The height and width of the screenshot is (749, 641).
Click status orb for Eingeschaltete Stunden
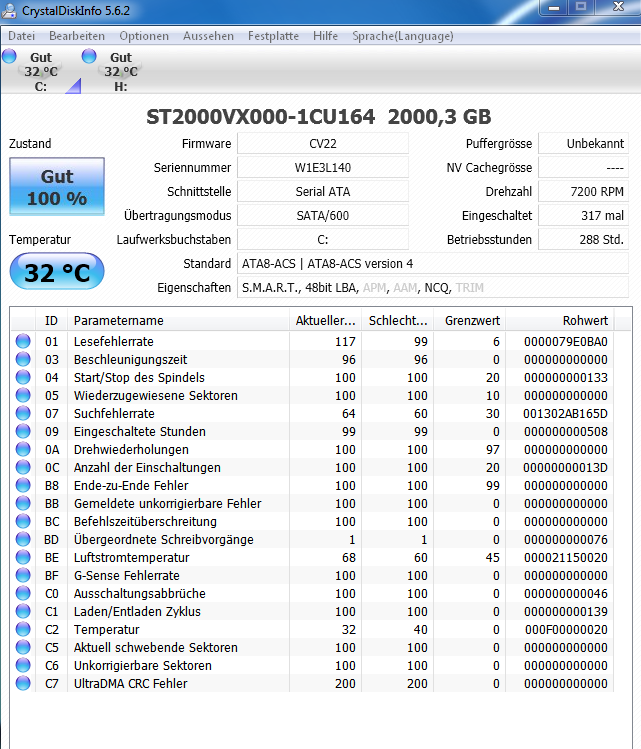tap(23, 431)
